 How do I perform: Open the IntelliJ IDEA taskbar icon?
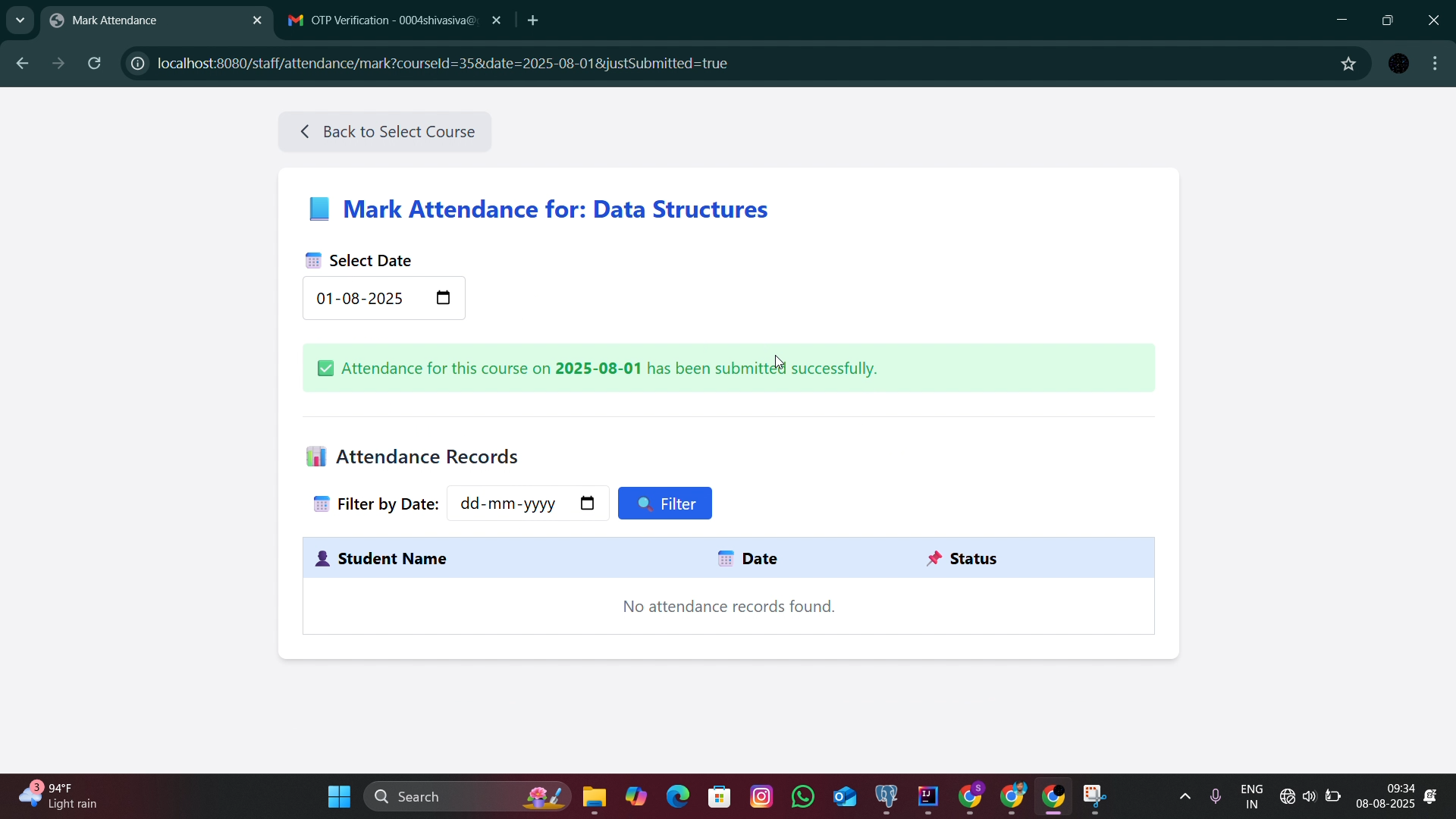[x=928, y=797]
